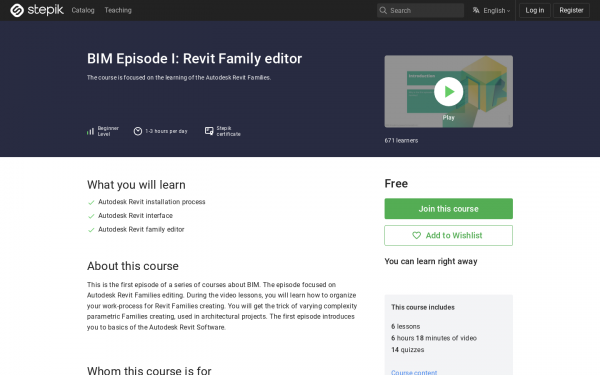Click the 'Free' price label

coord(396,184)
